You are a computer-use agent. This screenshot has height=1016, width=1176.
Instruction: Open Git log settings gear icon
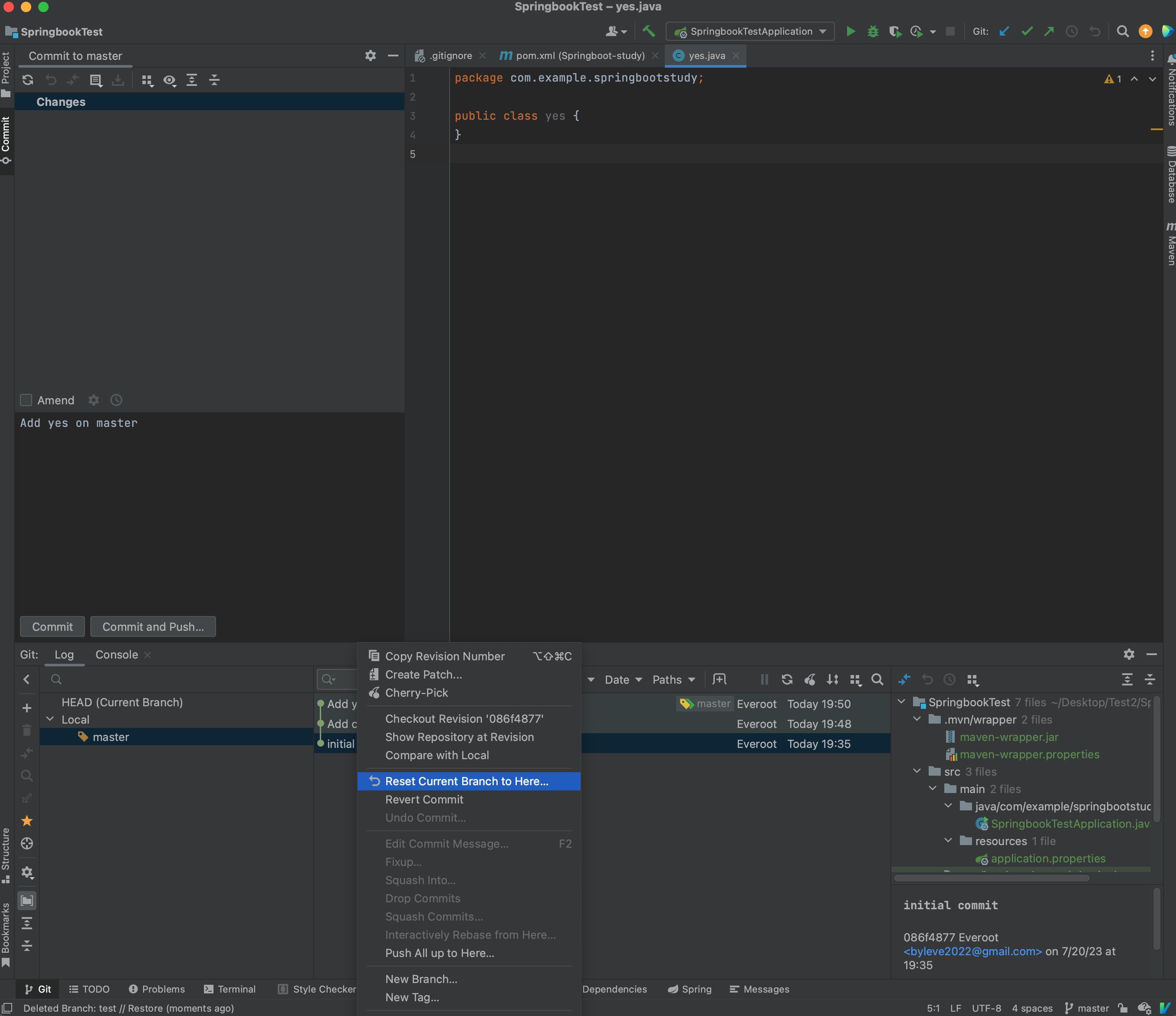pos(1129,654)
